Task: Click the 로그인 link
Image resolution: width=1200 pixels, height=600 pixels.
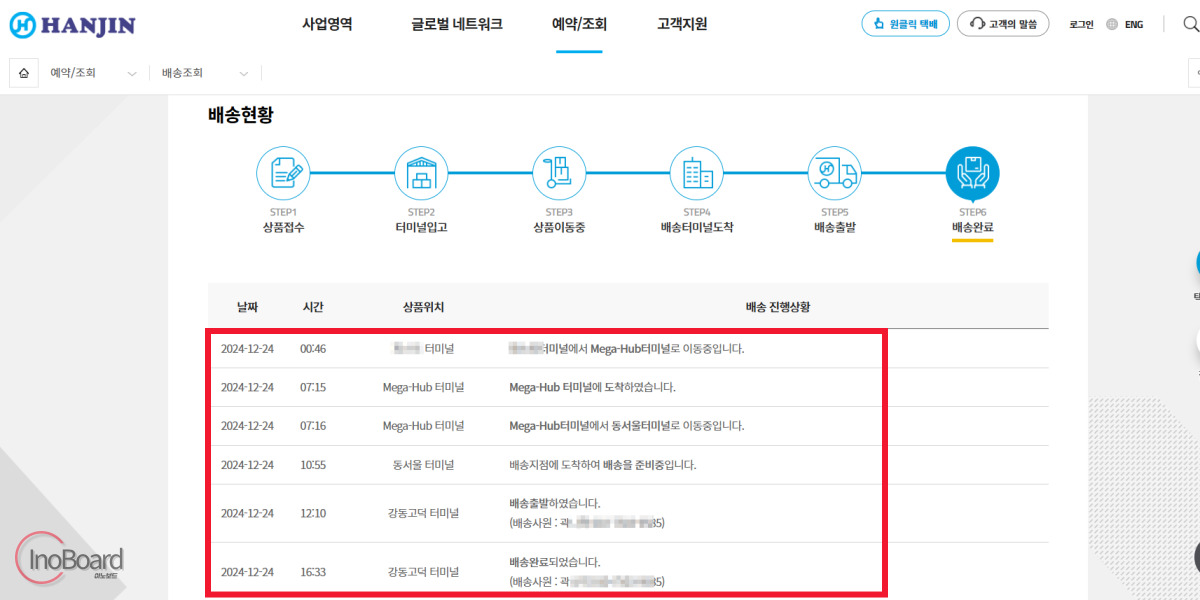Action: click(1081, 24)
